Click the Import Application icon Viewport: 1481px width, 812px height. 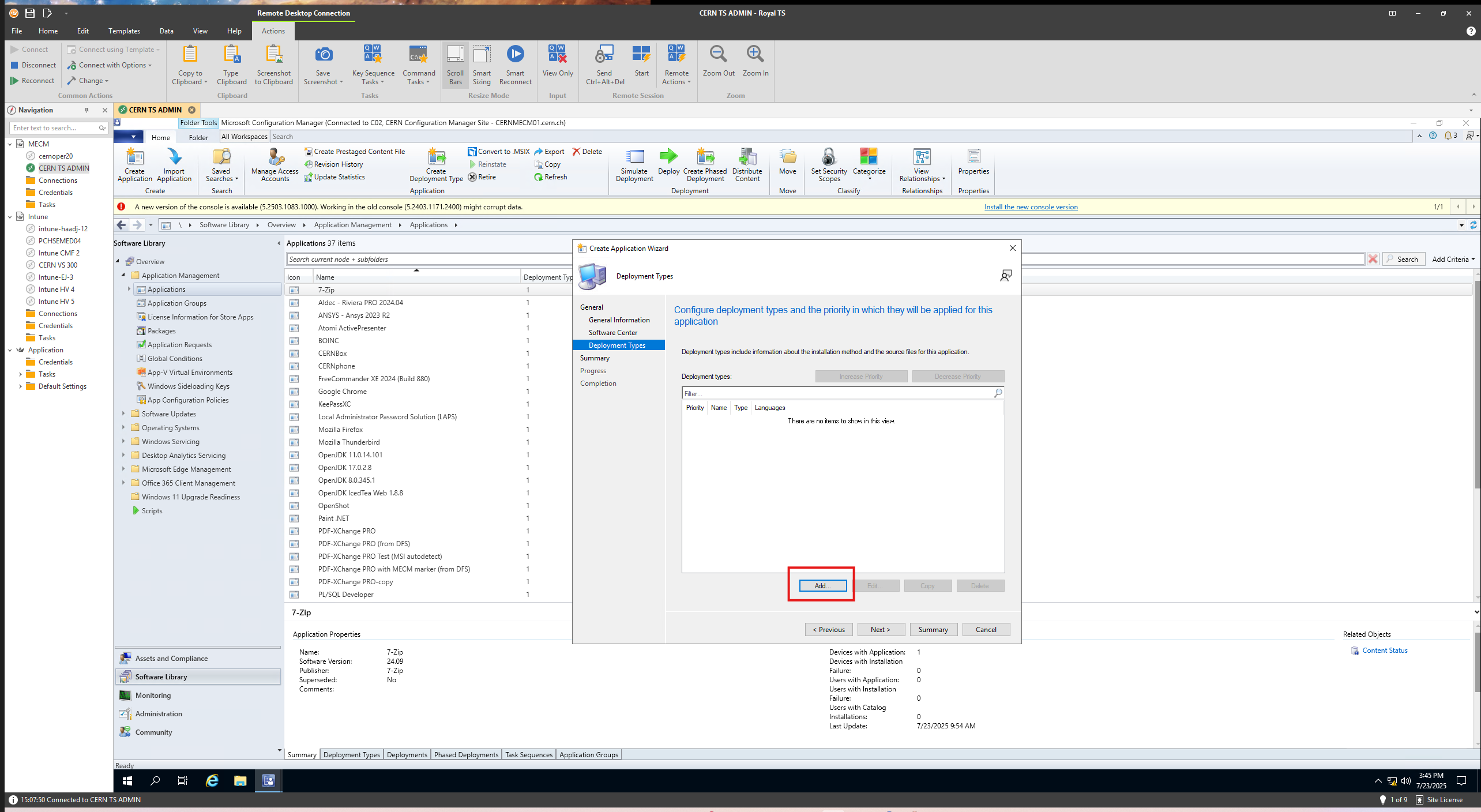174,165
